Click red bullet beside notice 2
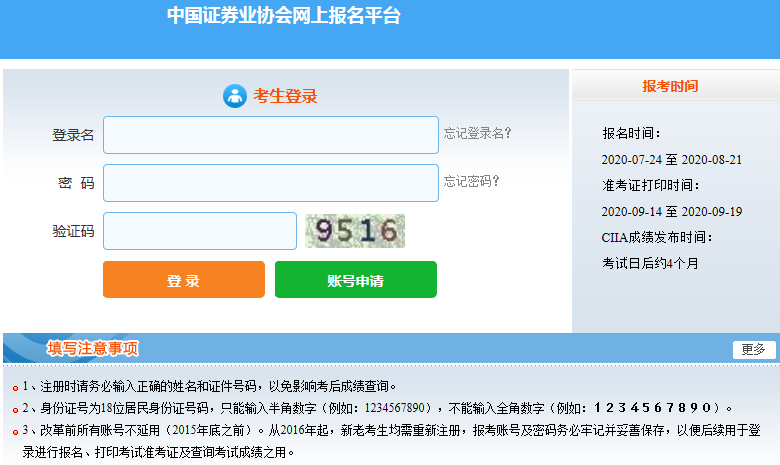This screenshot has height=465, width=780. tap(15, 409)
